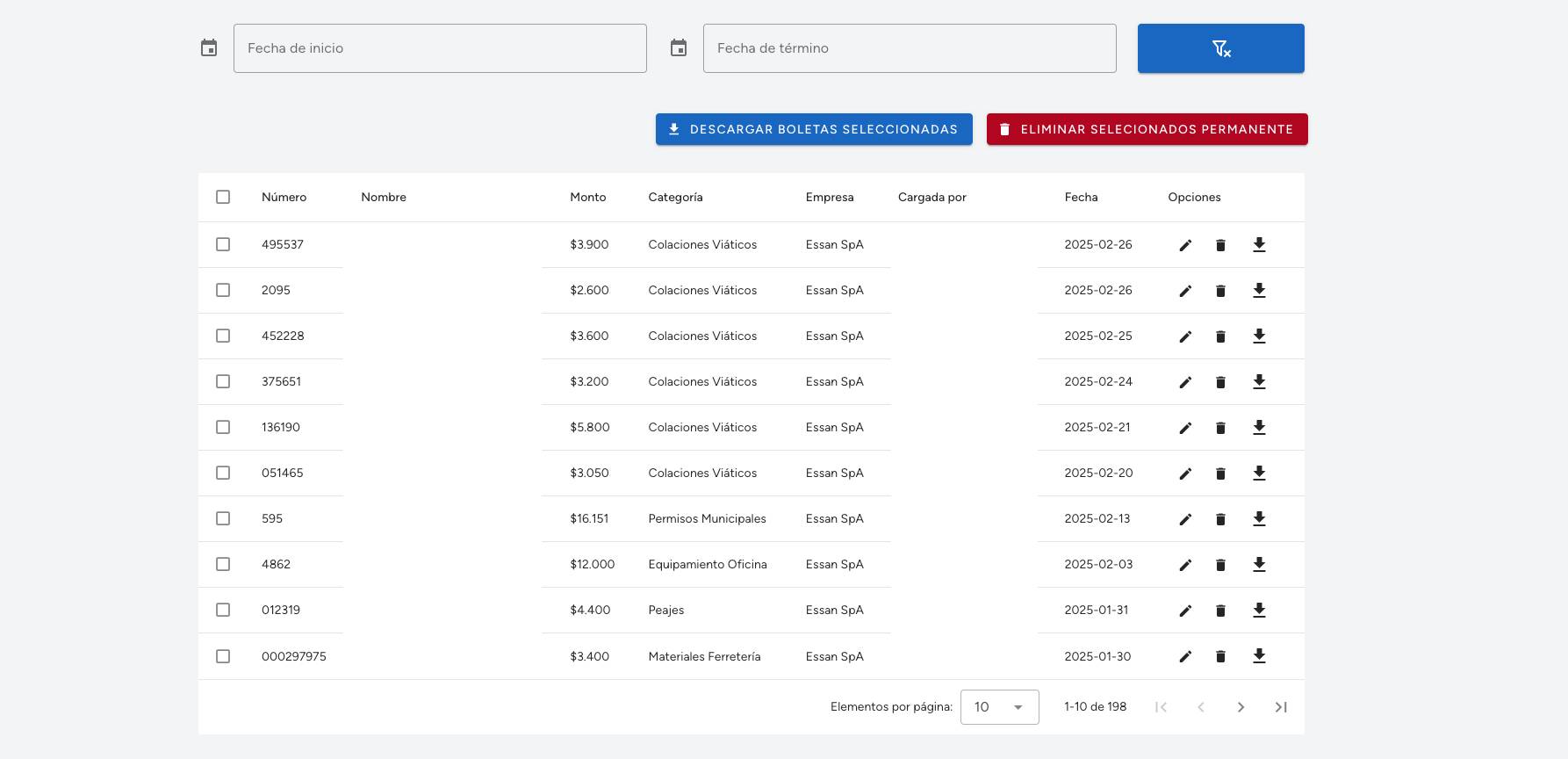Image resolution: width=1568 pixels, height=759 pixels.
Task: Download receipt 452228 using its download icon
Action: [1259, 336]
